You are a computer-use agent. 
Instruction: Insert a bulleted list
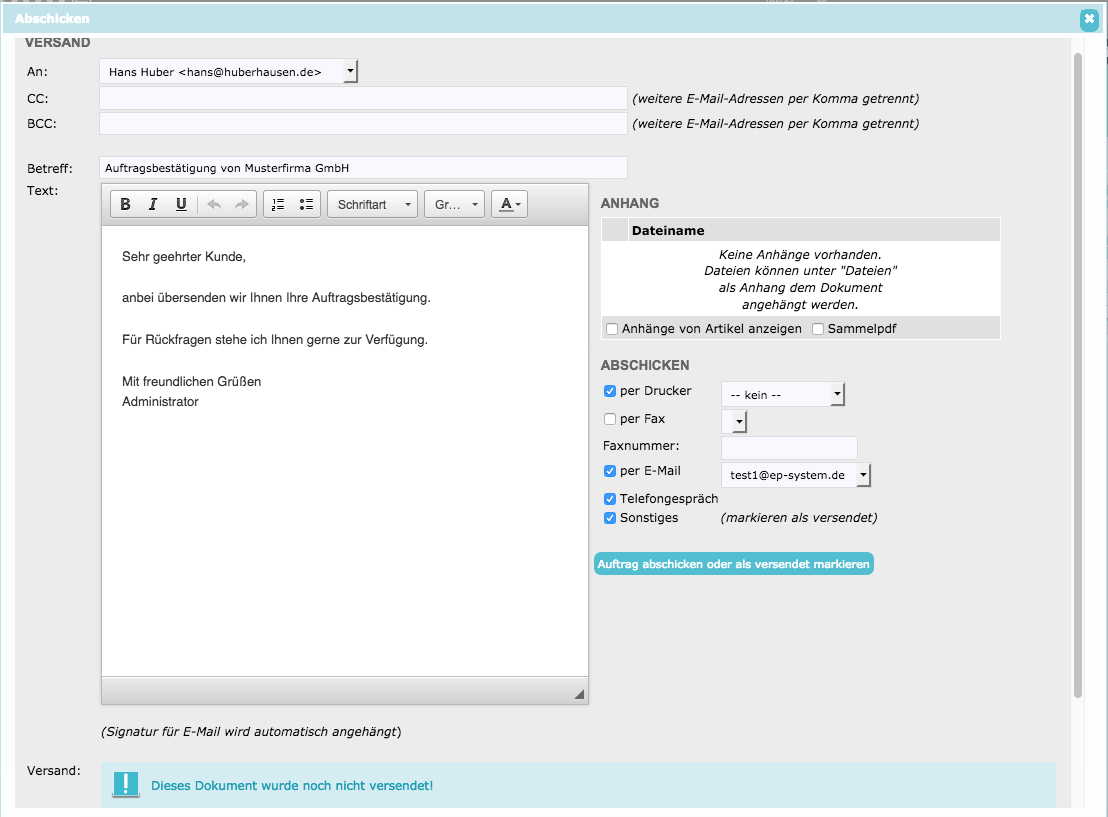[306, 204]
